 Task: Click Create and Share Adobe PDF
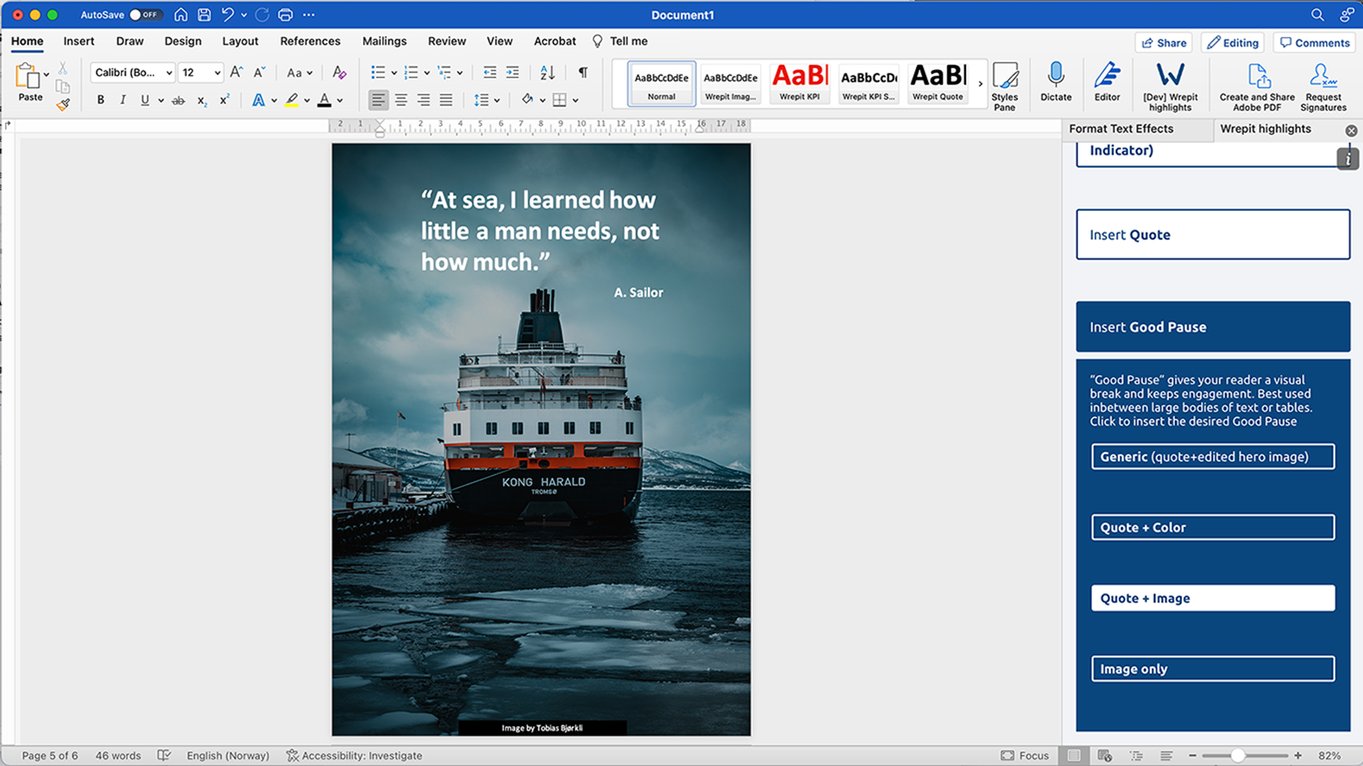click(1257, 86)
